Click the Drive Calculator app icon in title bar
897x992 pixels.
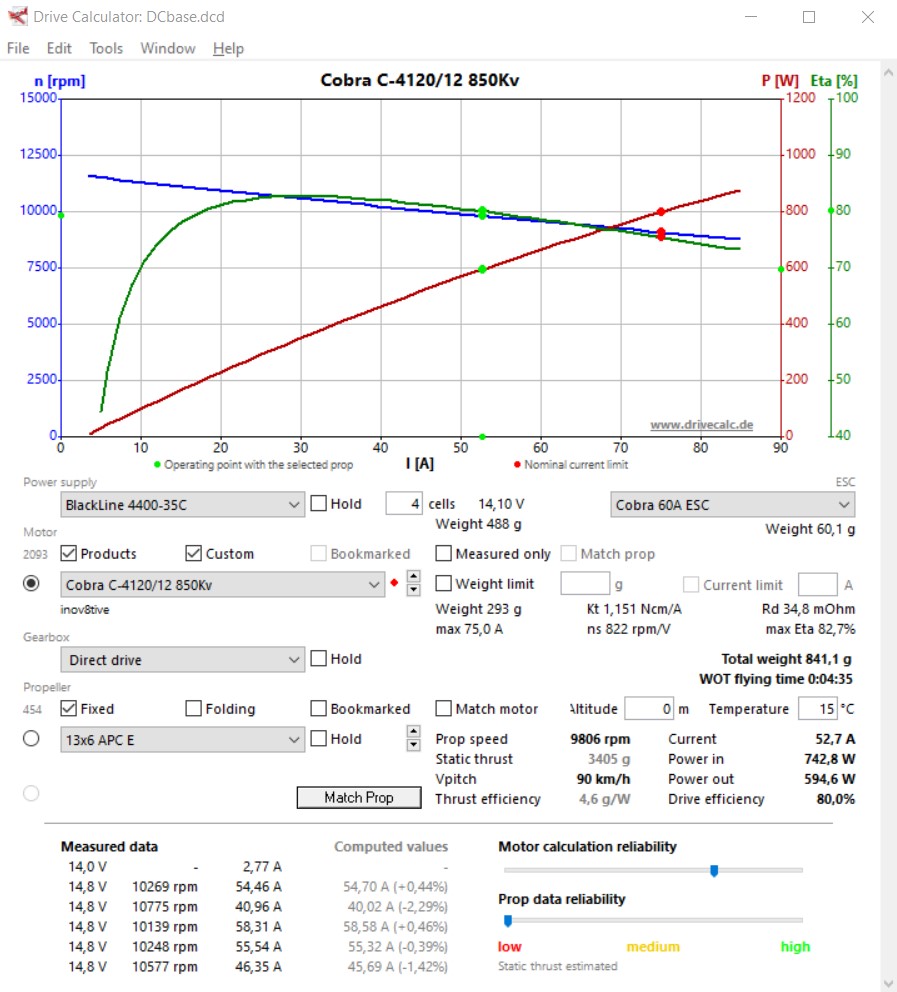coord(17,17)
